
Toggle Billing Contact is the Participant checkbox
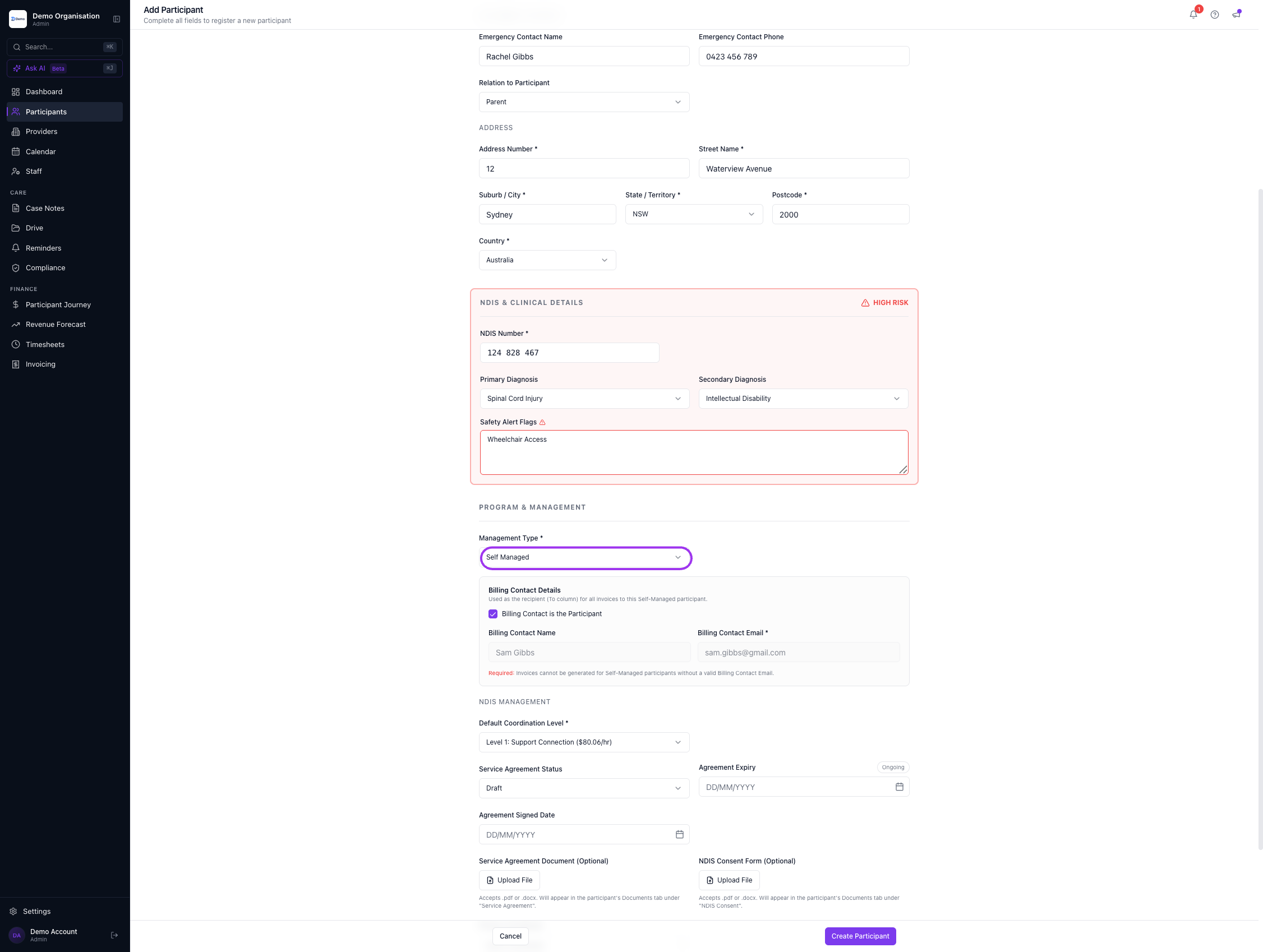(493, 613)
